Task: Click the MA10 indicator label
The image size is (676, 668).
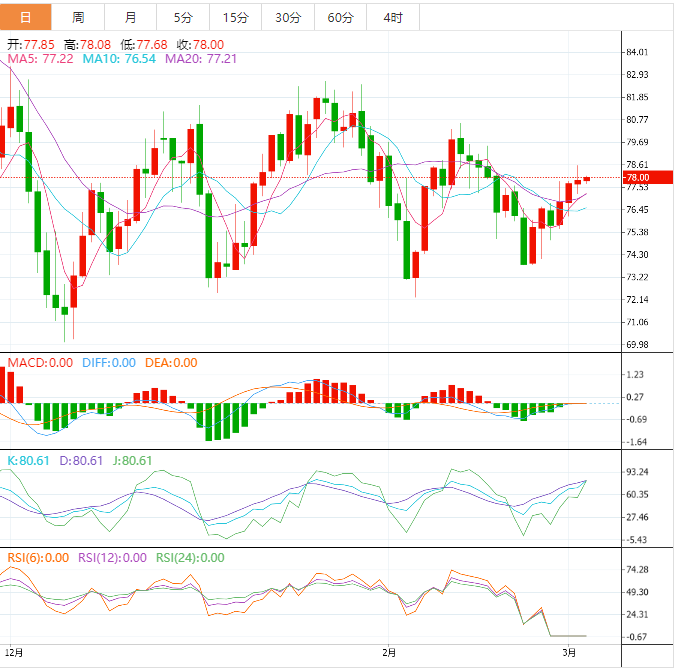Action: pos(119,60)
